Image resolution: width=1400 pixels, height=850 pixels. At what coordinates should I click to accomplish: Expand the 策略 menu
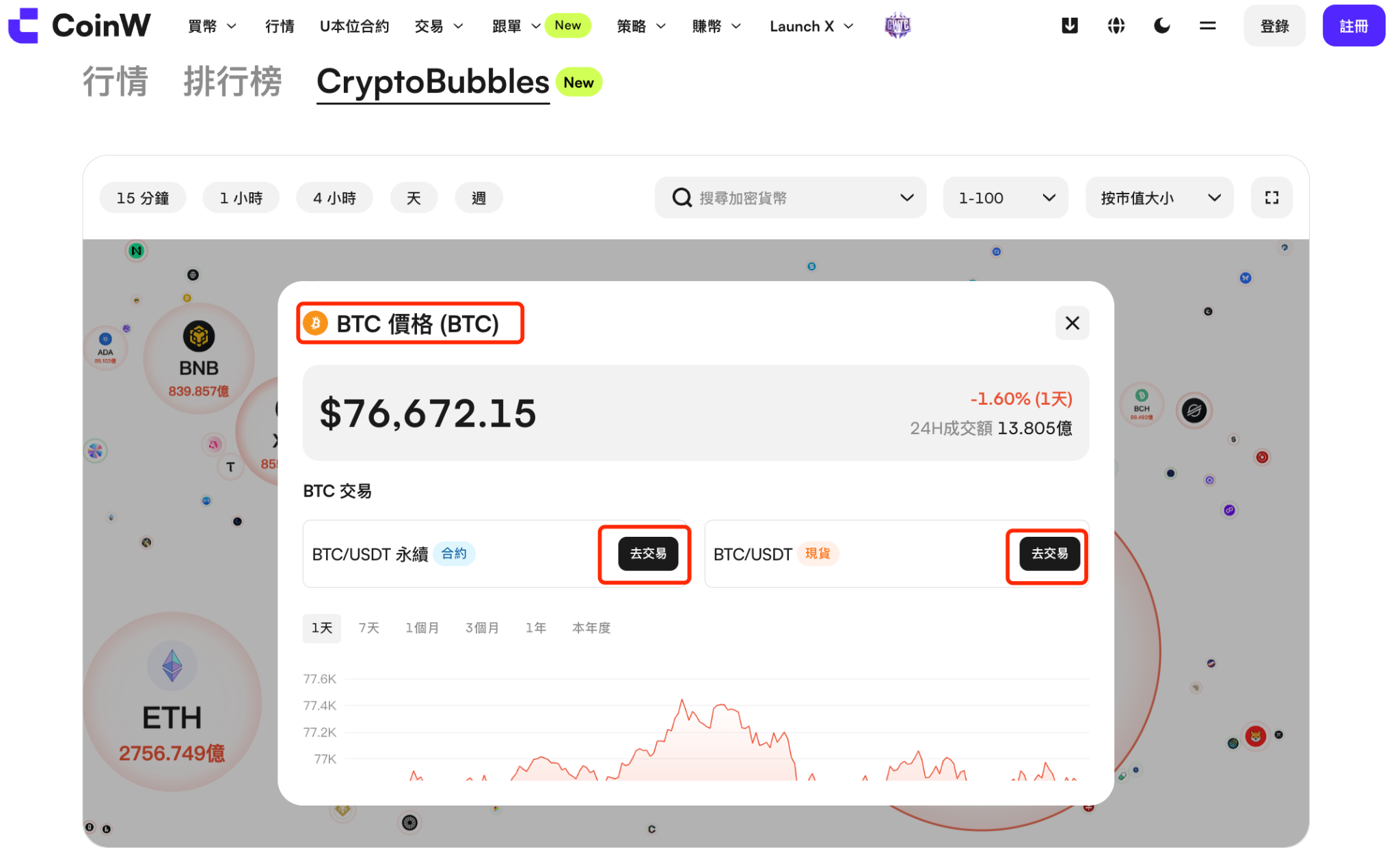click(x=641, y=26)
